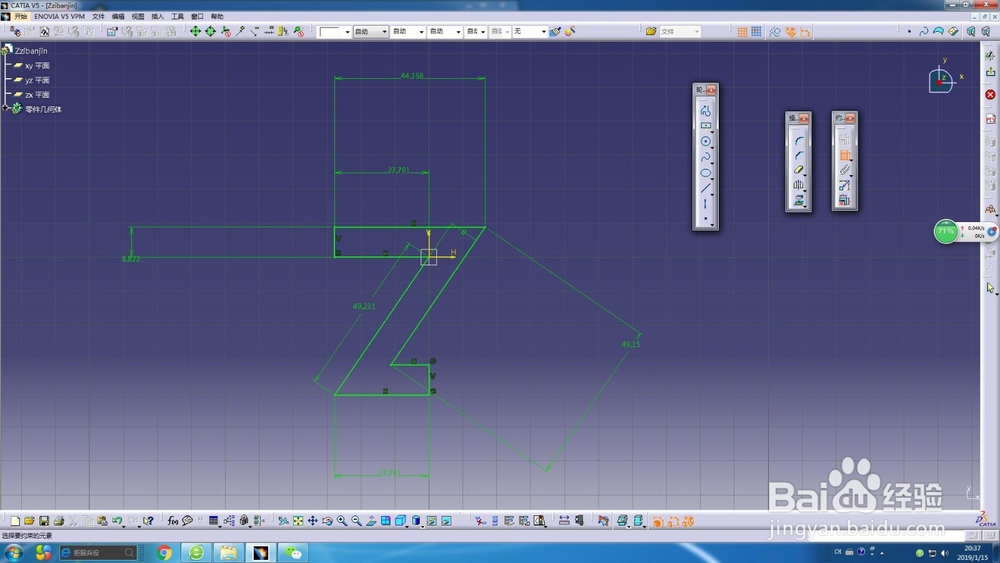Open the 插入 menu
Image resolution: width=1000 pixels, height=563 pixels.
[x=158, y=16]
